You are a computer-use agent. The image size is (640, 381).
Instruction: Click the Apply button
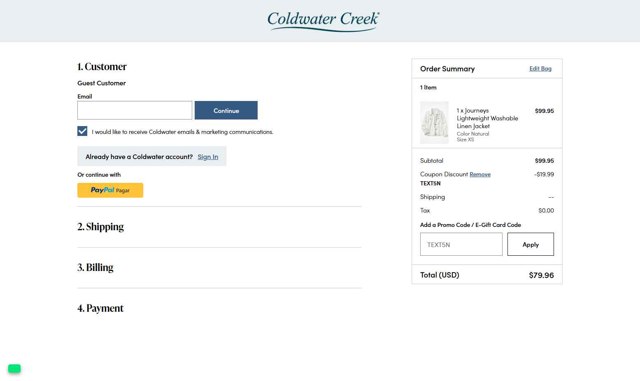[x=531, y=244]
